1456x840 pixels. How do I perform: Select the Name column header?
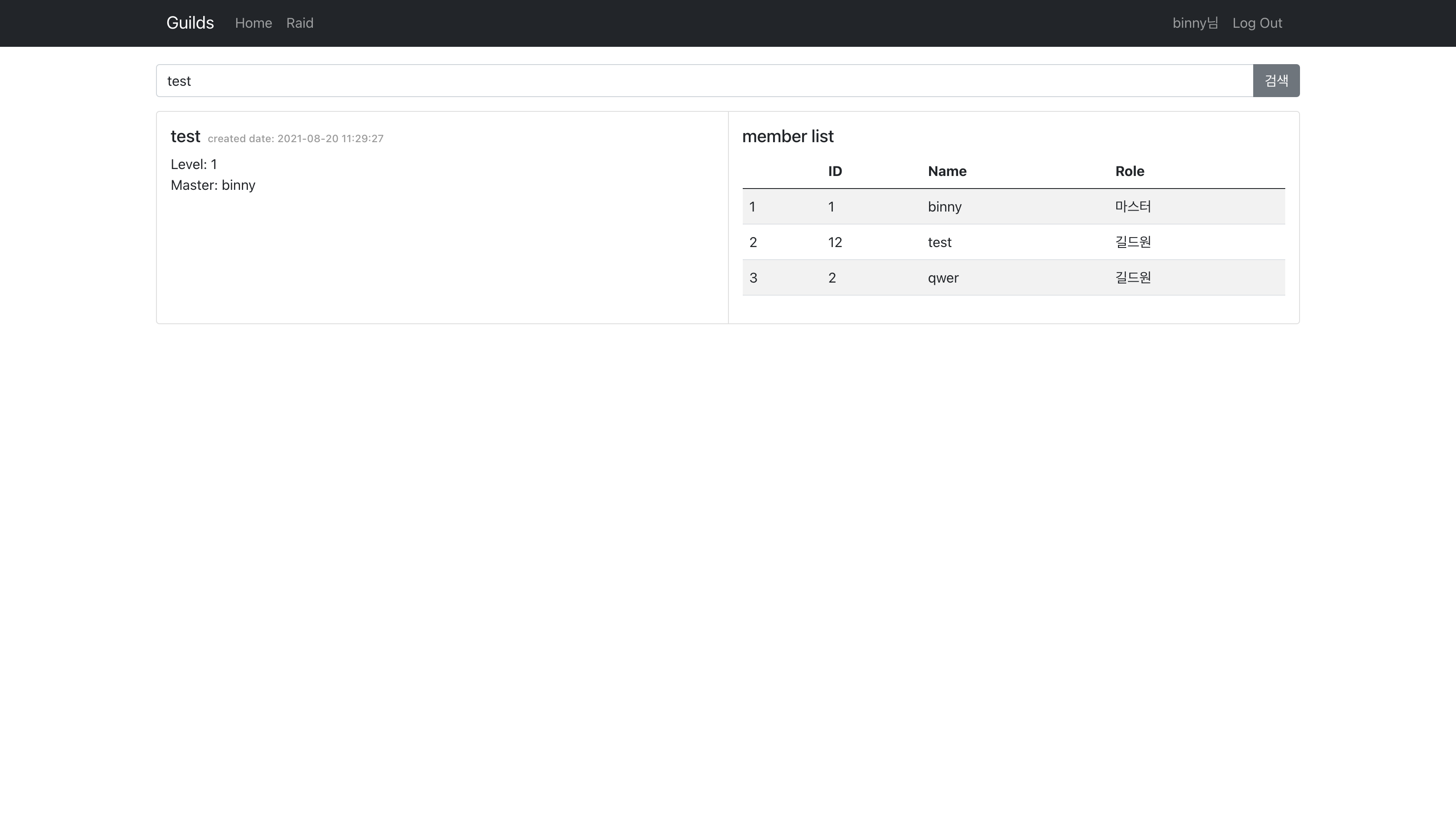947,171
